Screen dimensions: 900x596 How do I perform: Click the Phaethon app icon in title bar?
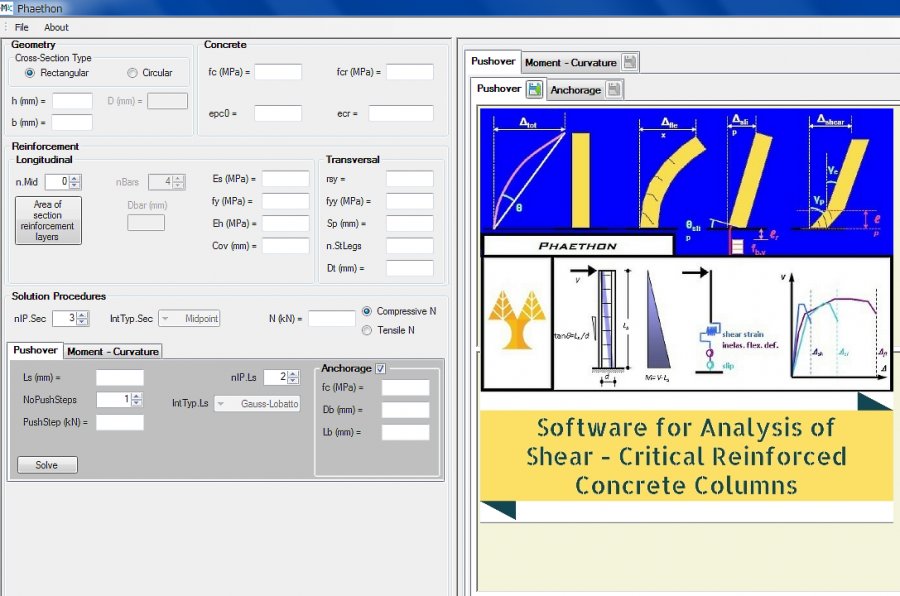coord(6,8)
